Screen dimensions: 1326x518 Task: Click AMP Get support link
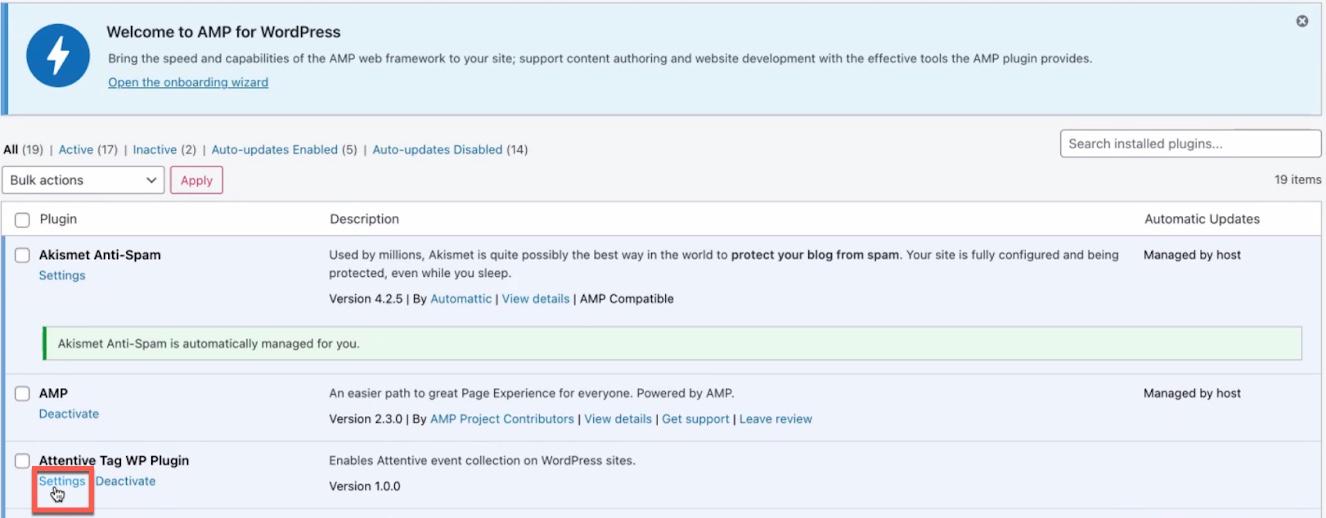695,419
